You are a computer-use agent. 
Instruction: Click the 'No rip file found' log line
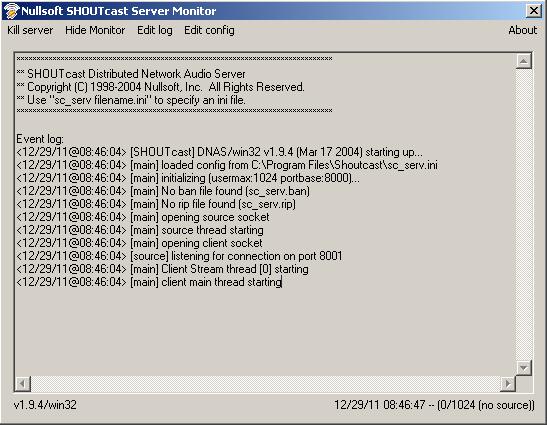(x=156, y=204)
